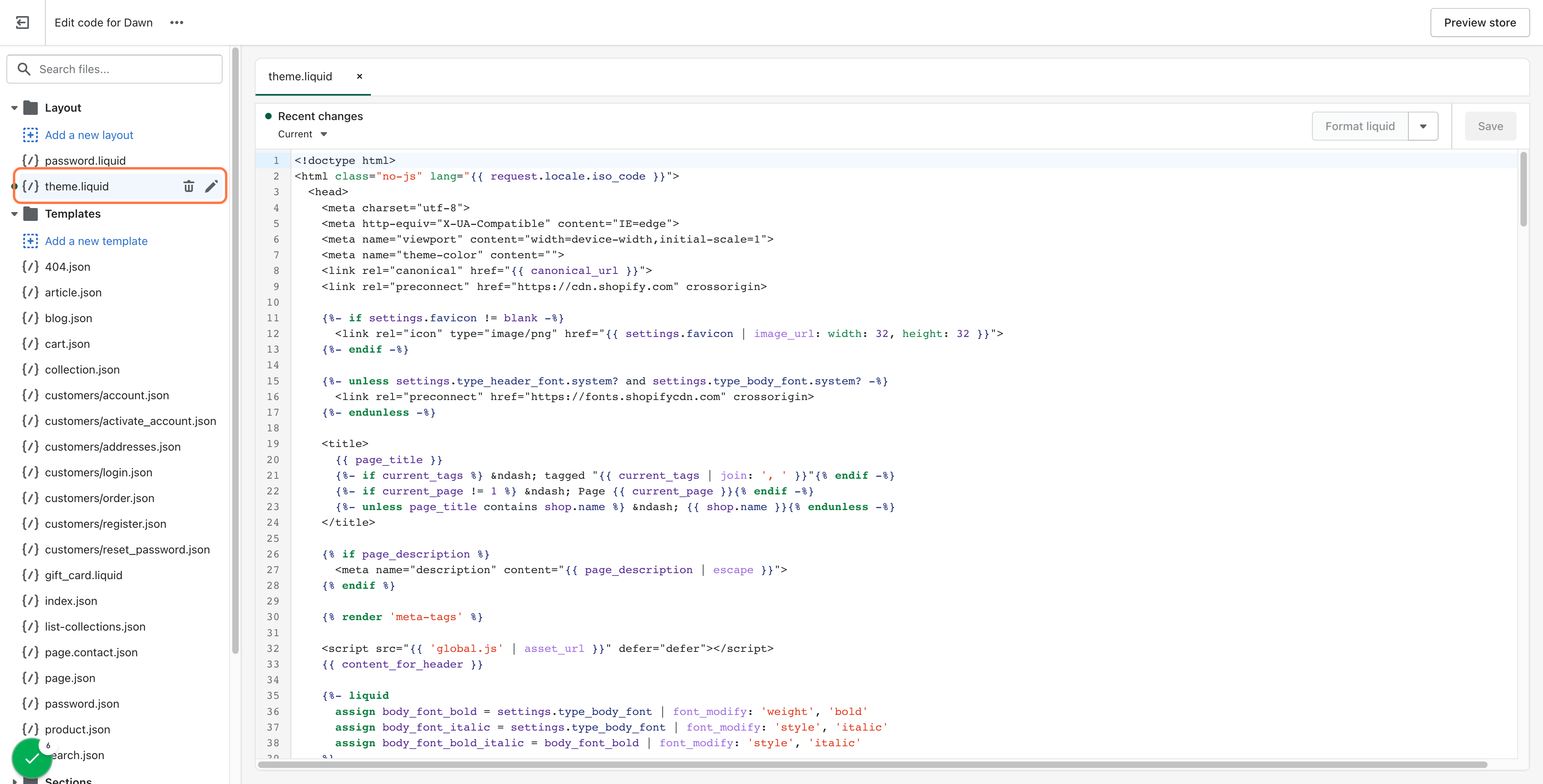Image resolution: width=1543 pixels, height=784 pixels.
Task: Delete theme.liquid using trash icon
Action: tap(189, 186)
